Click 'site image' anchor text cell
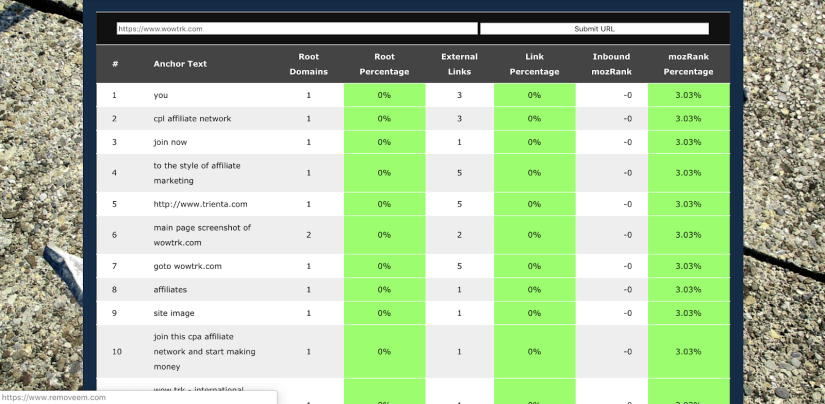The image size is (825, 404). click(174, 313)
